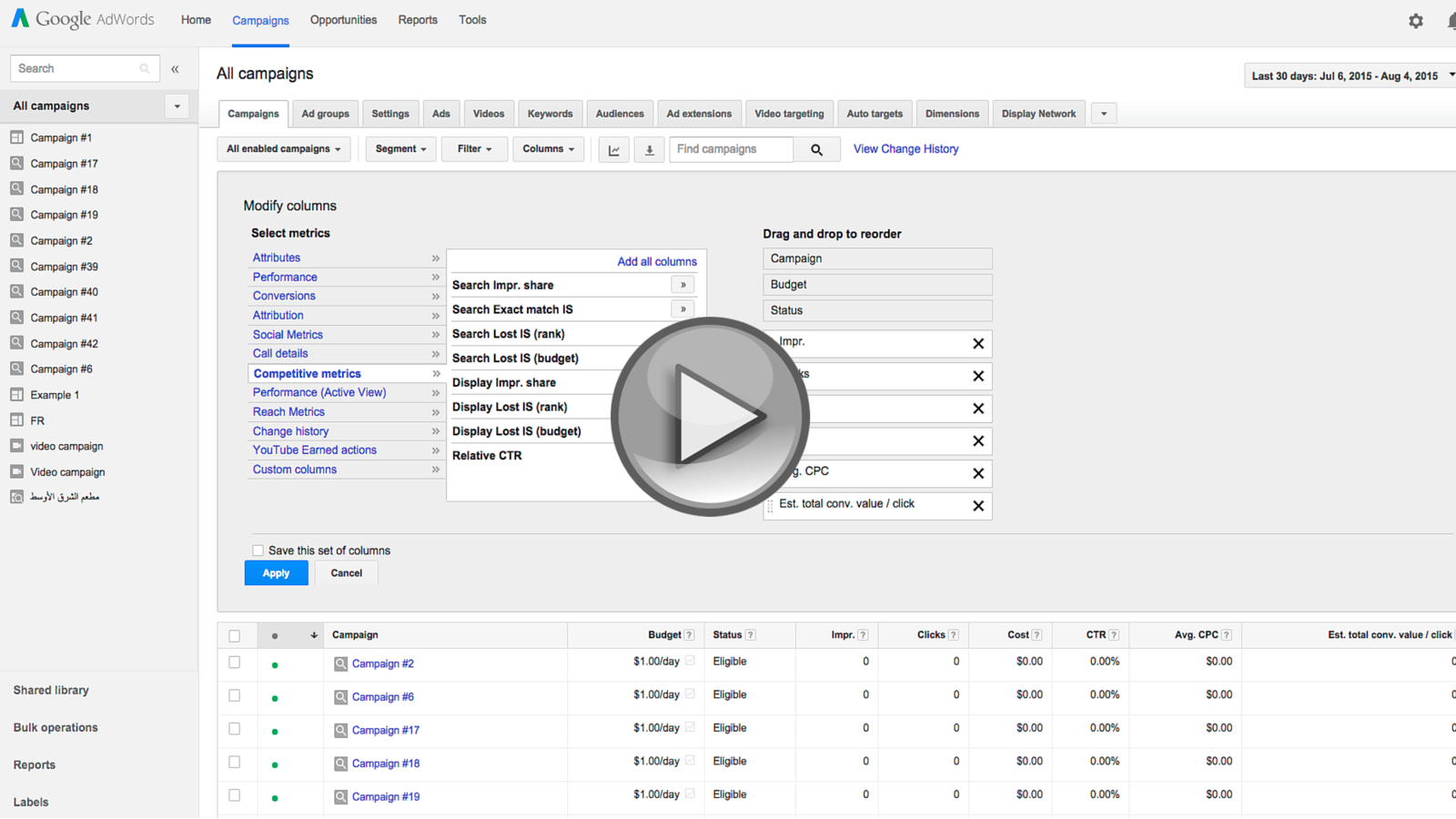
Task: Click sort arrow in status column header
Action: pyautogui.click(x=314, y=635)
